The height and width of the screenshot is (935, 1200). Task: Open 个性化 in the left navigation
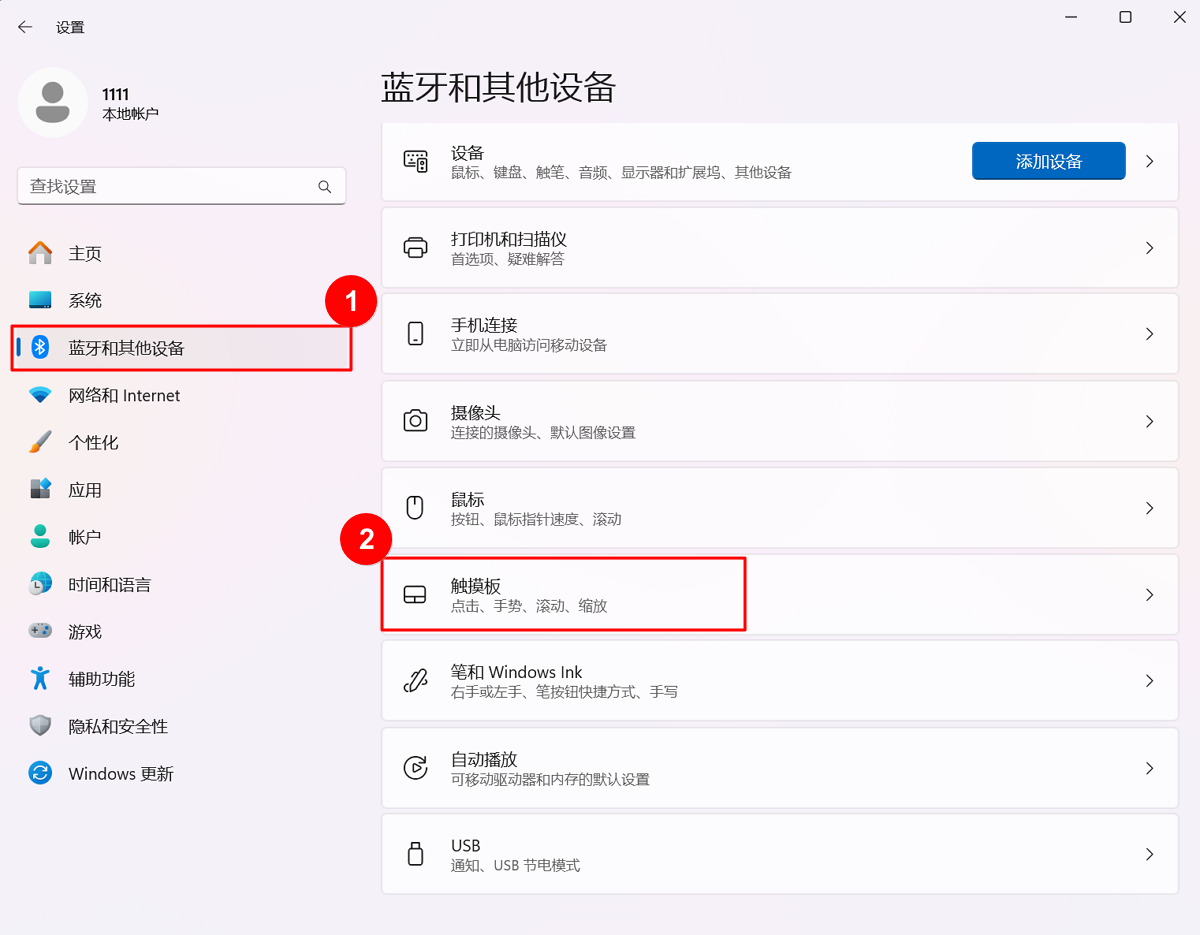pyautogui.click(x=93, y=443)
